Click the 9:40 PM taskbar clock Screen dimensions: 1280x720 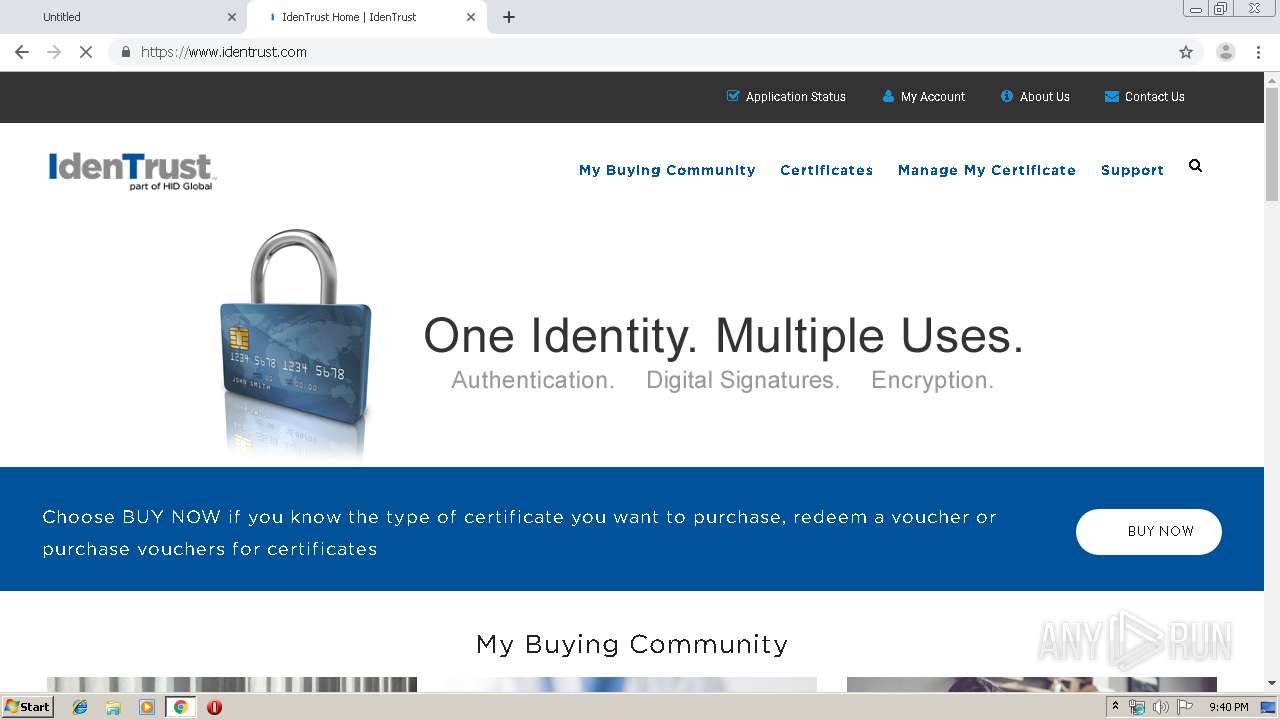click(x=1228, y=707)
